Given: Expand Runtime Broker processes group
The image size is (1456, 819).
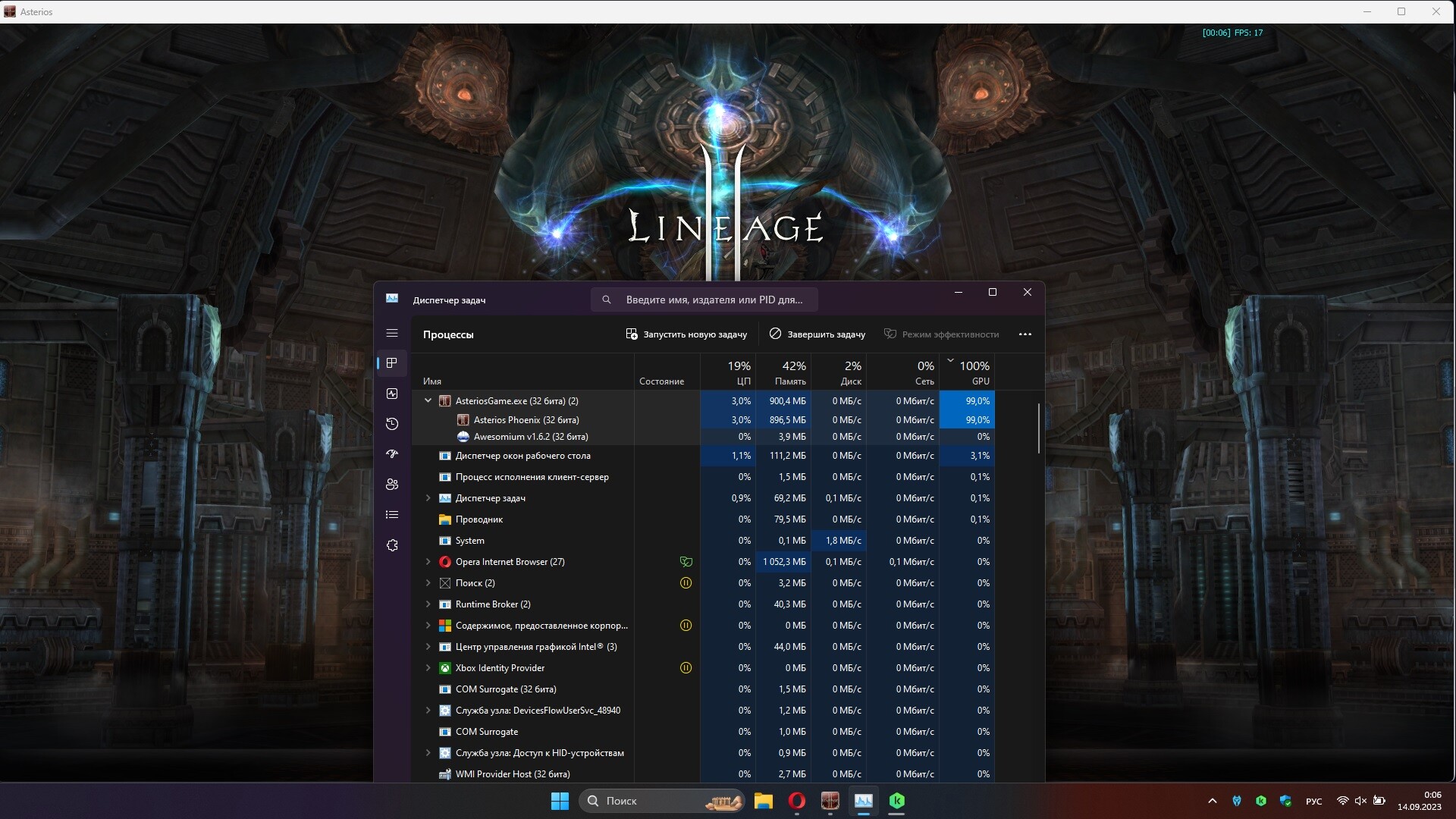Looking at the screenshot, I should 428,604.
